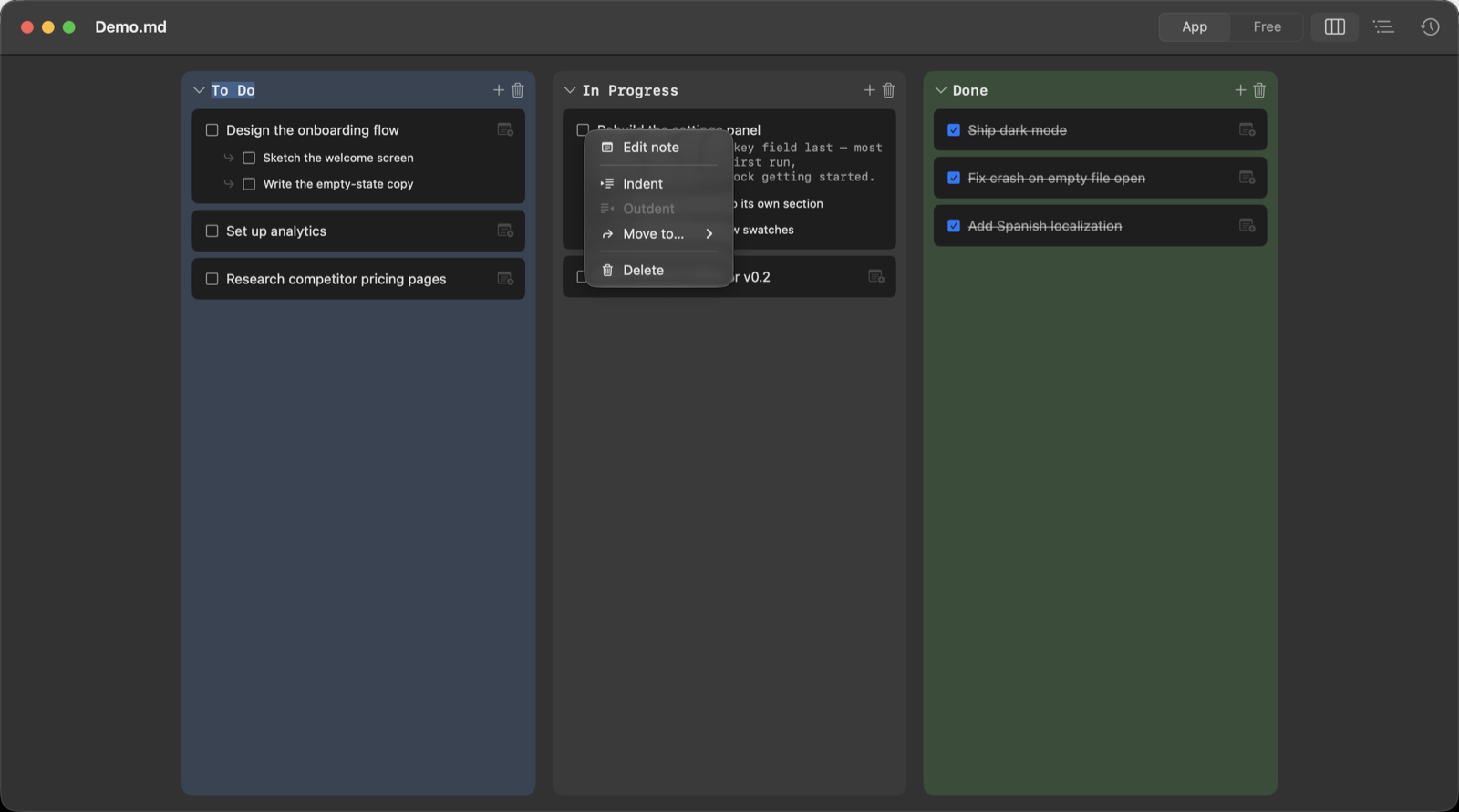Check Sketch the welcome screen subtask
Viewport: 1459px width, 812px height.
(249, 158)
